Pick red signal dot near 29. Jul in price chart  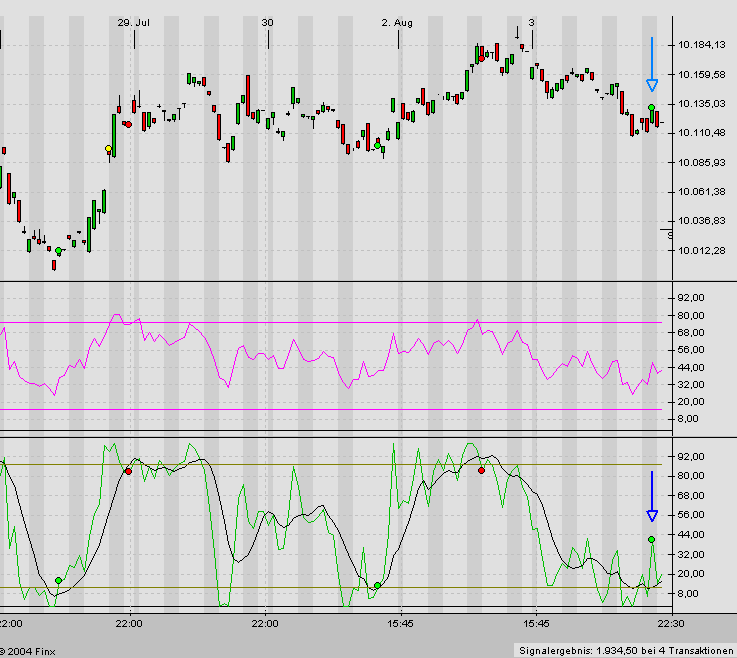pyautogui.click(x=128, y=124)
